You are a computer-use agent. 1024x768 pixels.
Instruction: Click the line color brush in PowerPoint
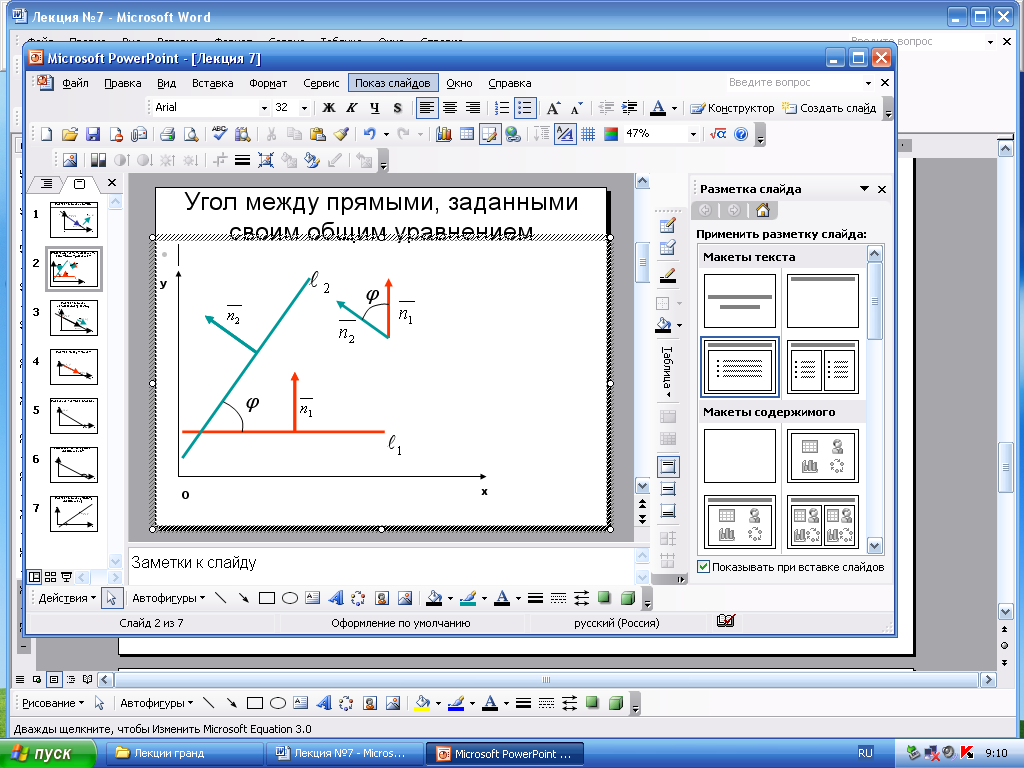tap(468, 598)
